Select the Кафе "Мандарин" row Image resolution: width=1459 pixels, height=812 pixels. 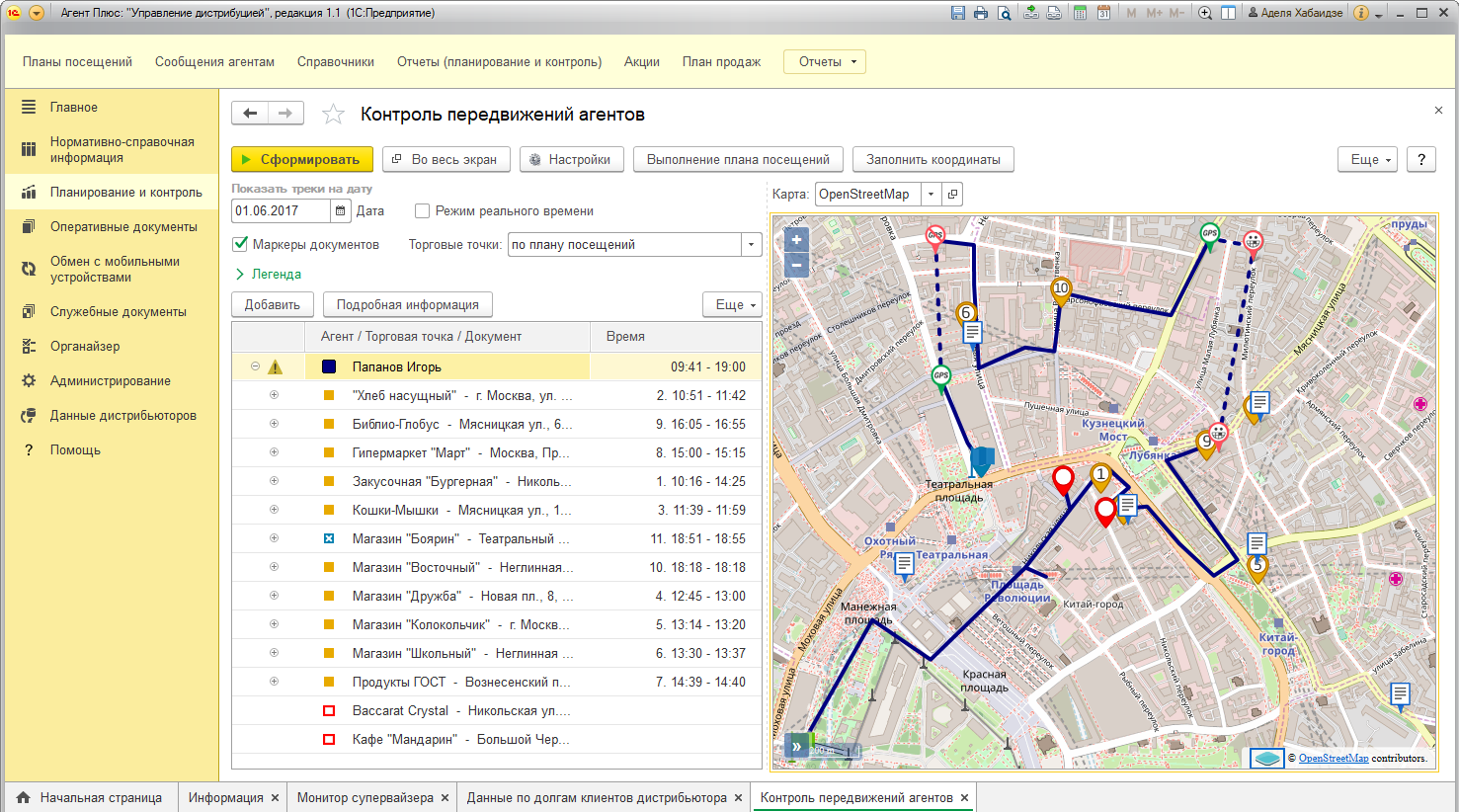497,739
